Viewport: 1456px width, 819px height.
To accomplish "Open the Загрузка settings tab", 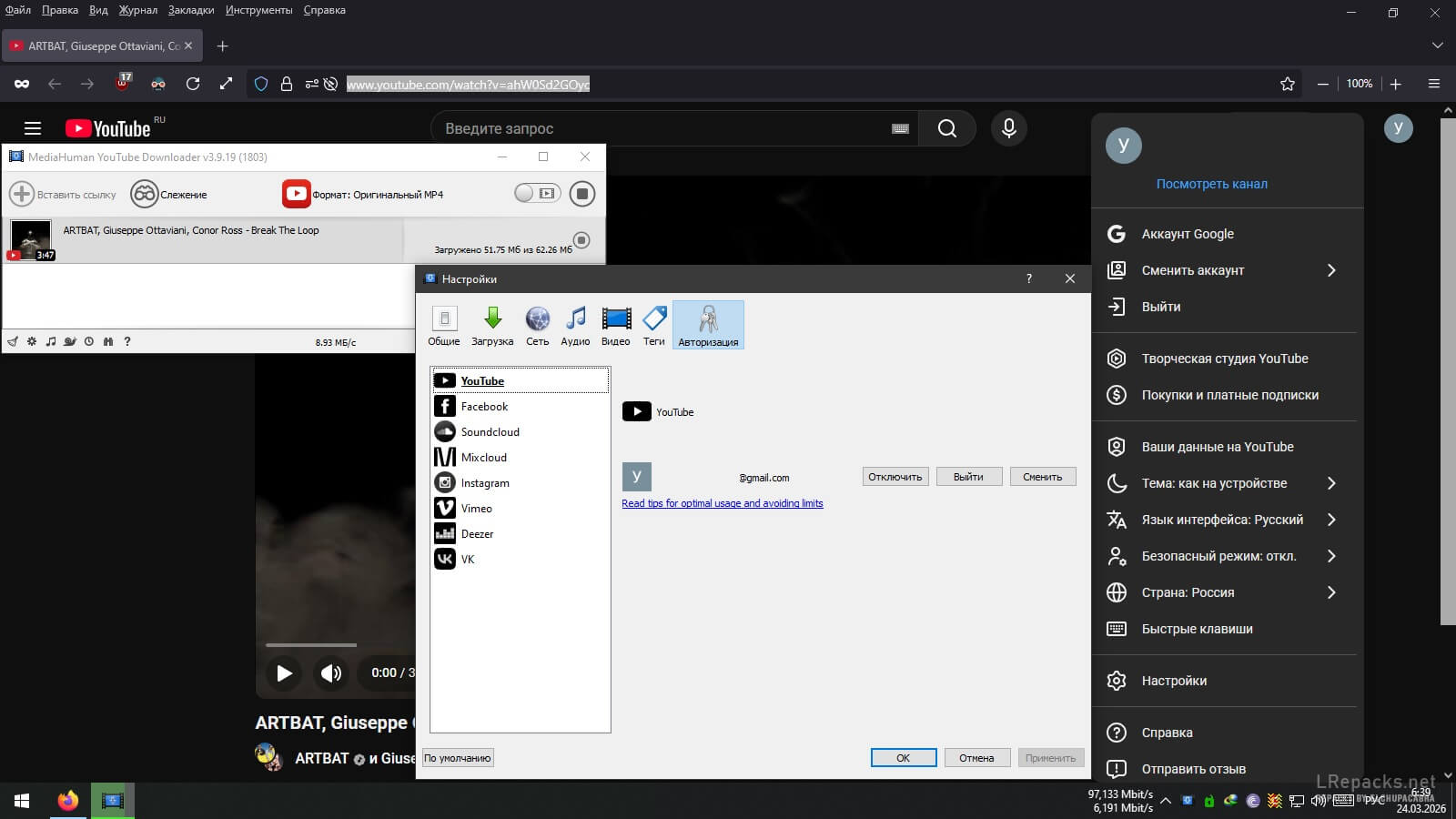I will [x=492, y=325].
